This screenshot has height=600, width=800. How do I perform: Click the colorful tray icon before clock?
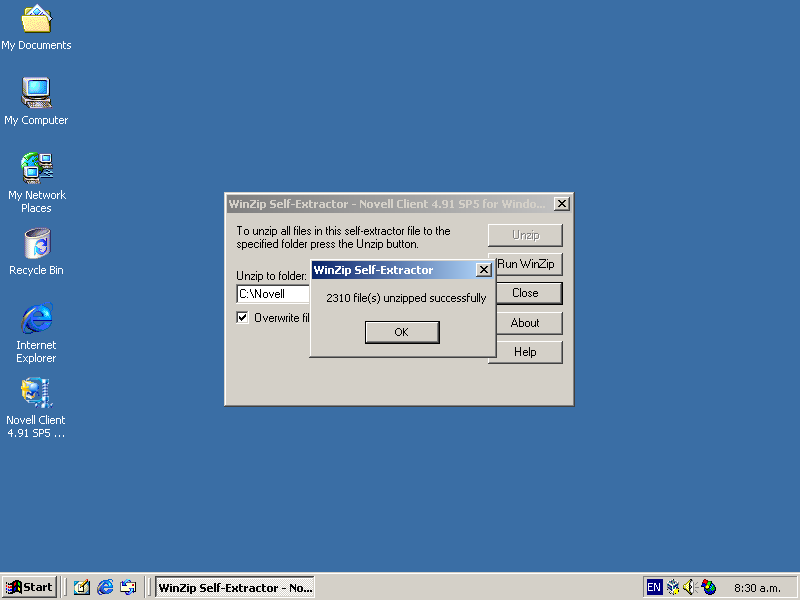pyautogui.click(x=708, y=587)
